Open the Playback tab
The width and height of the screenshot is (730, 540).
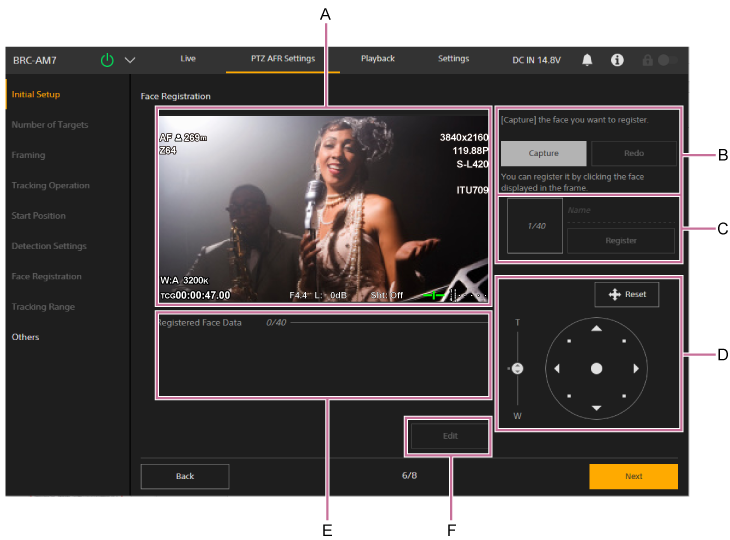coord(377,59)
